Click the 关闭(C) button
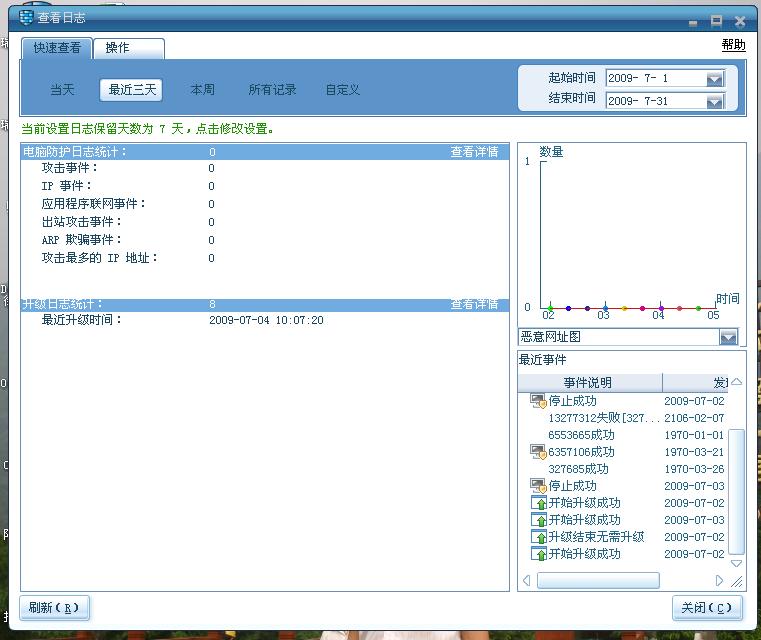The height and width of the screenshot is (640, 761). pyautogui.click(x=707, y=607)
